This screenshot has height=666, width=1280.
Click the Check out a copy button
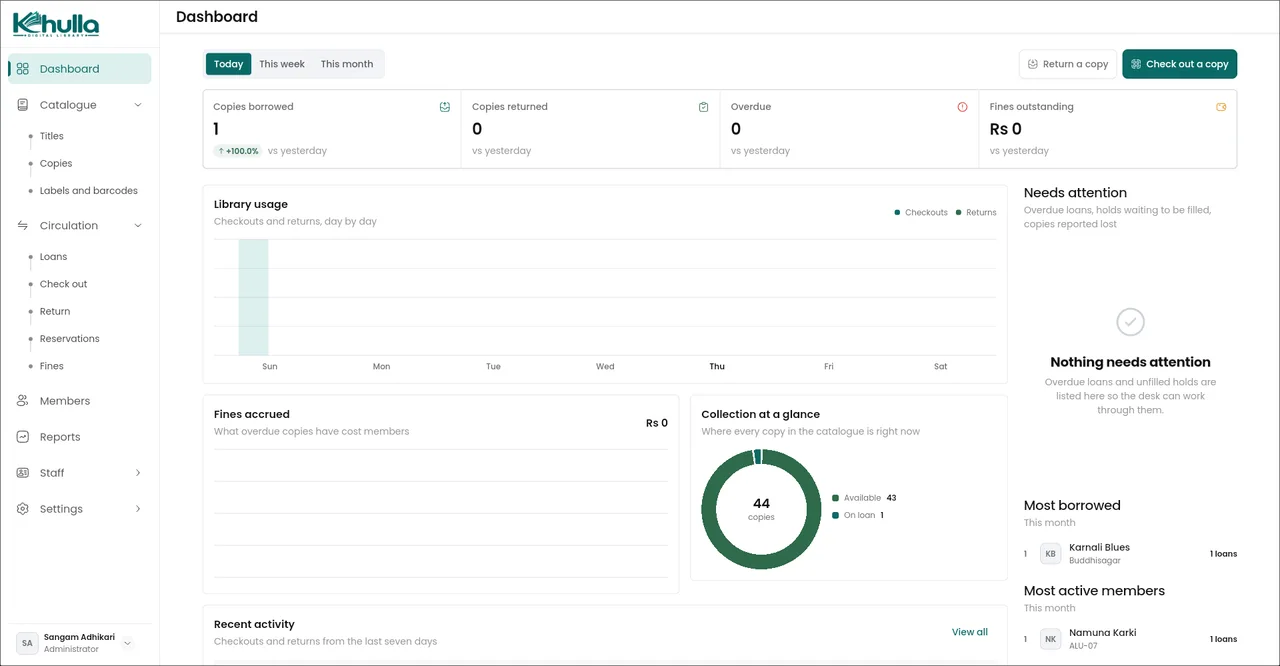coord(1180,64)
